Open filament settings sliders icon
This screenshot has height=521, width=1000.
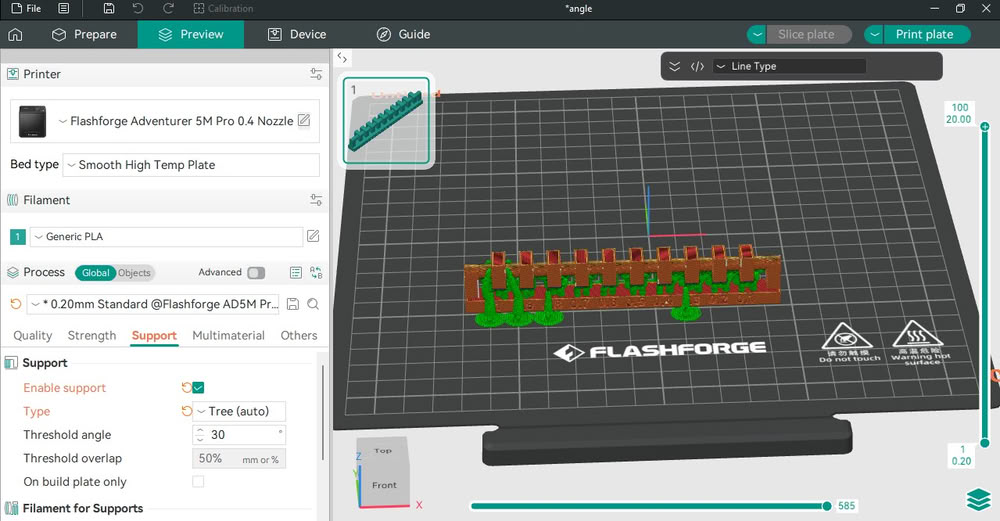tap(316, 200)
